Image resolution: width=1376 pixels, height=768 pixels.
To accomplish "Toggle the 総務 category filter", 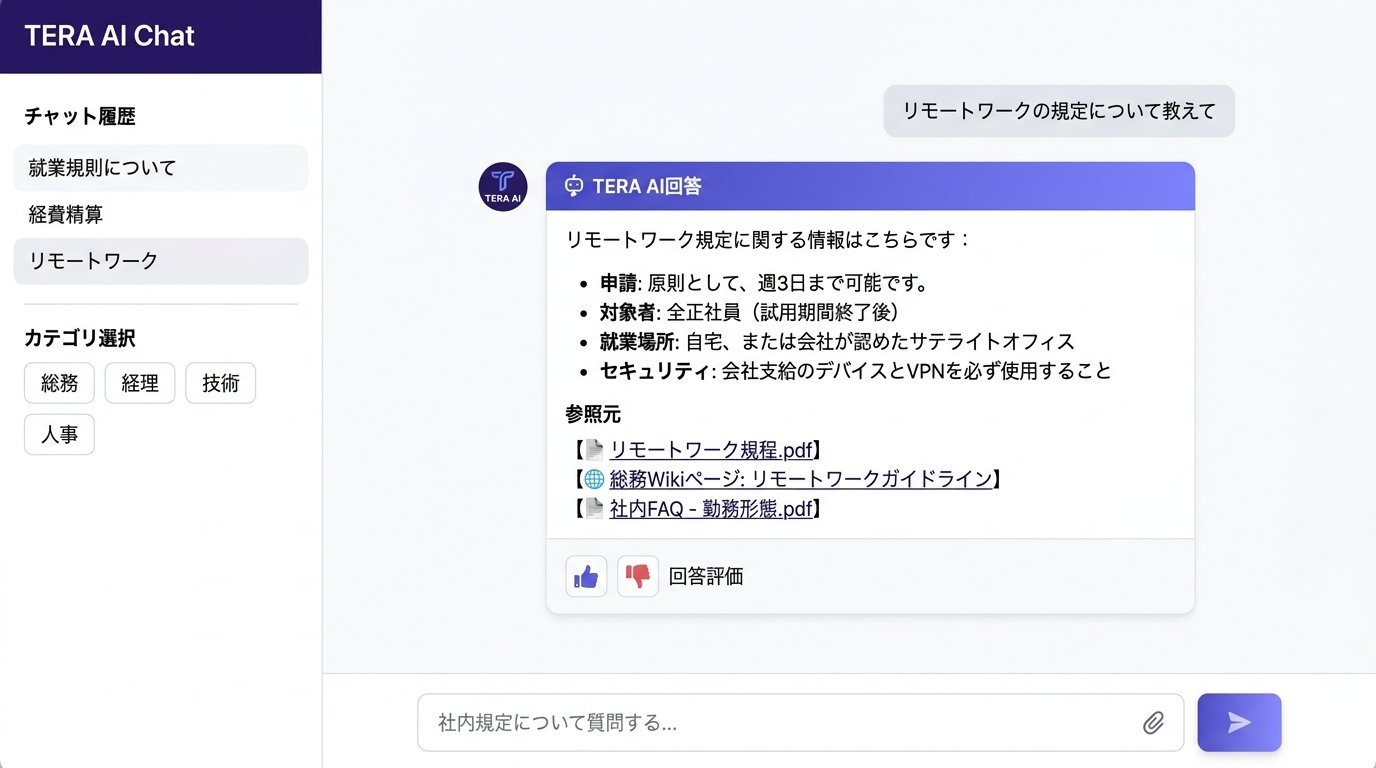I will click(x=59, y=383).
